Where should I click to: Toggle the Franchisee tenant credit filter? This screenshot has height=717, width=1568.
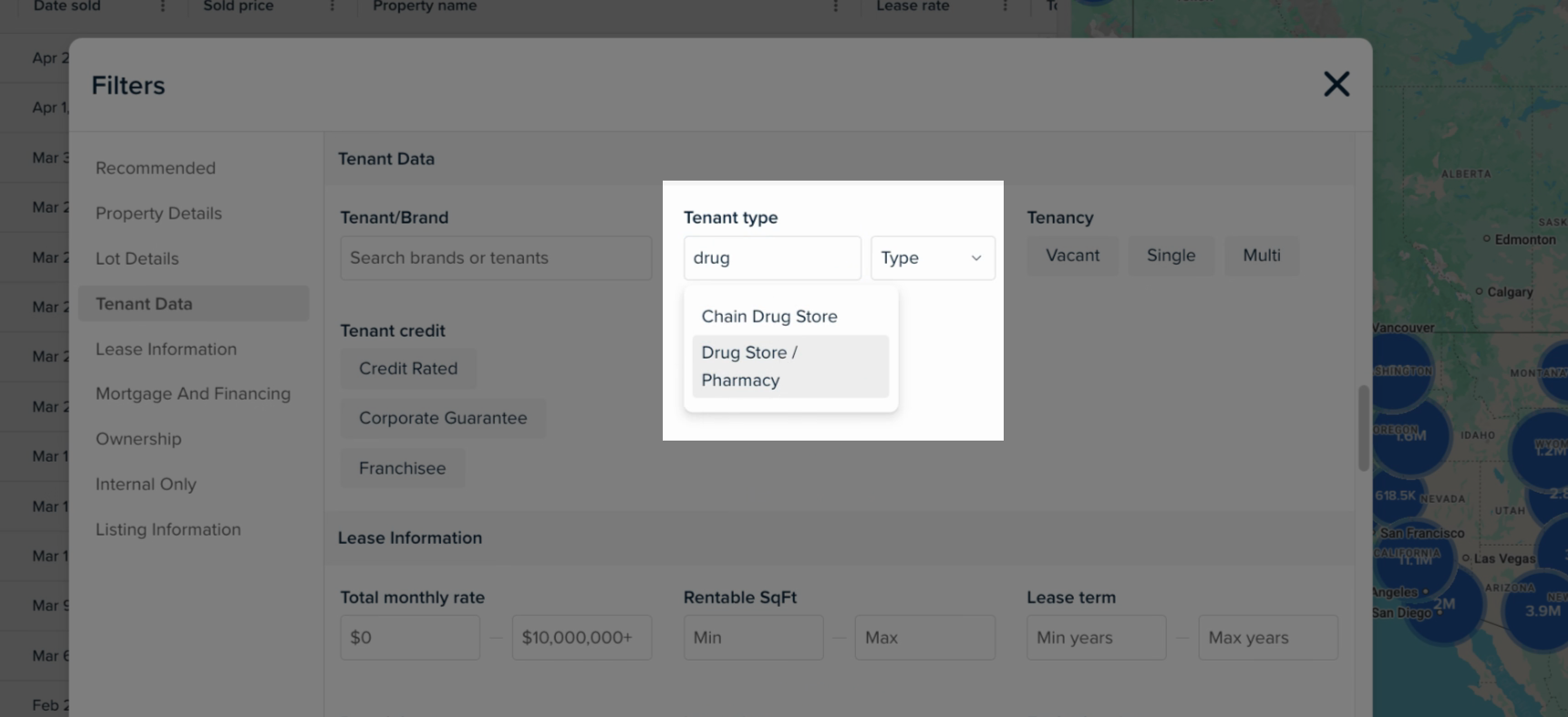point(402,468)
